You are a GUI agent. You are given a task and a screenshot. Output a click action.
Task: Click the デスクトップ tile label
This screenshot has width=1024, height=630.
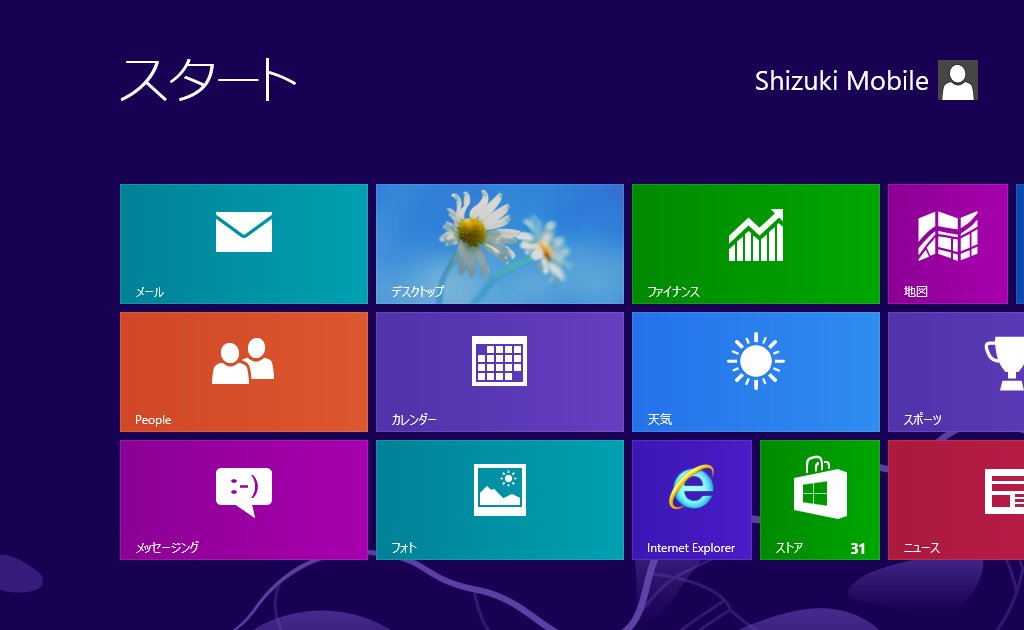tap(417, 291)
